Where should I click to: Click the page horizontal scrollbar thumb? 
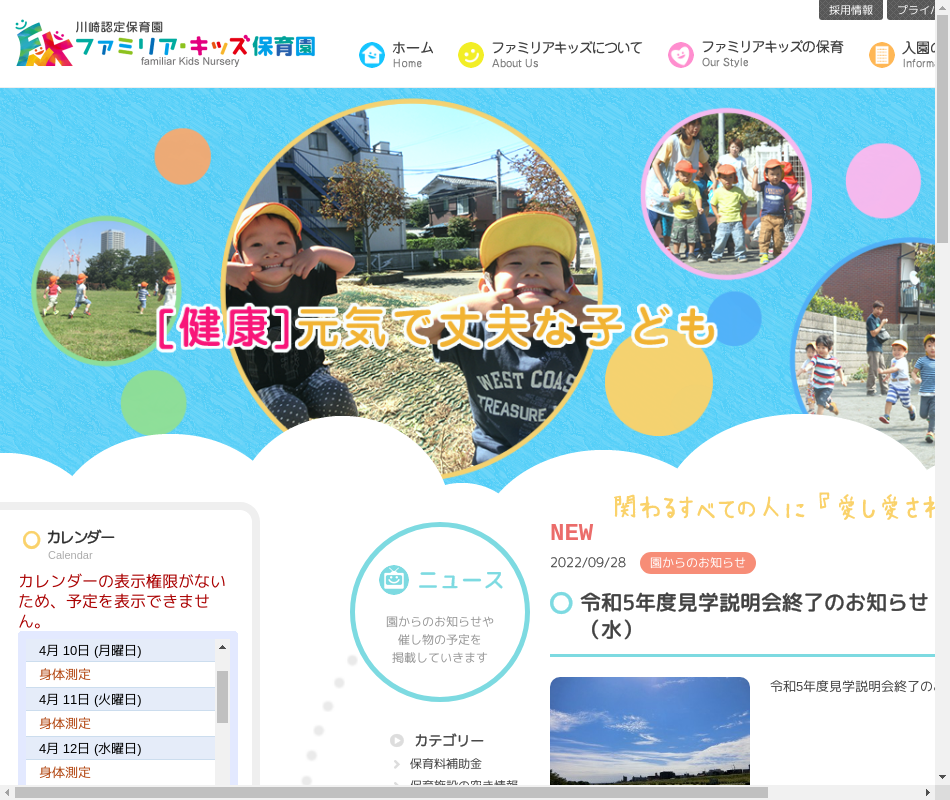[391, 793]
